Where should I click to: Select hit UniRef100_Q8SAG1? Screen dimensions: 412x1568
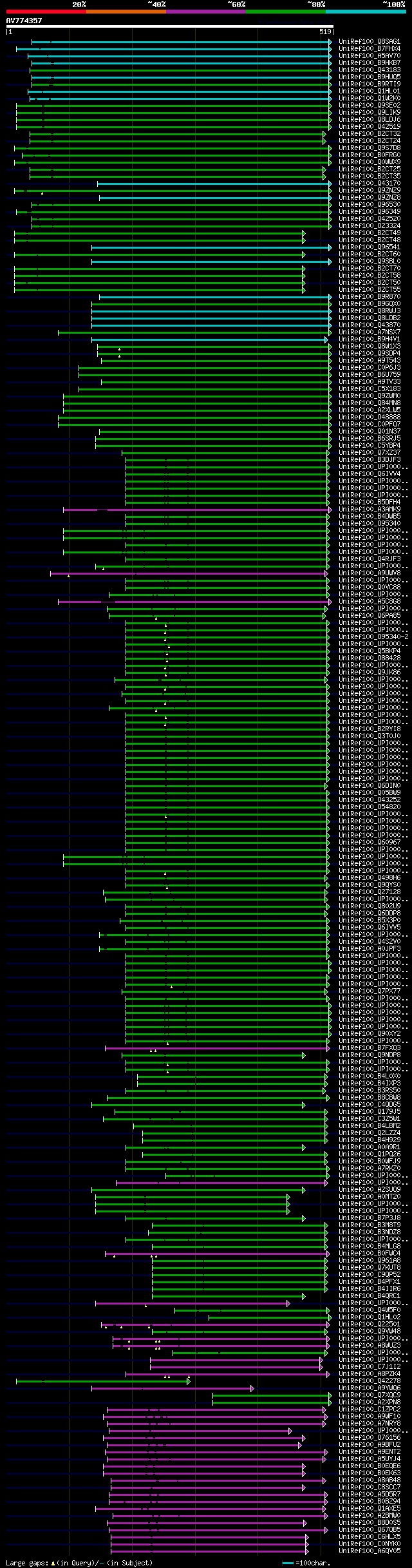click(370, 42)
